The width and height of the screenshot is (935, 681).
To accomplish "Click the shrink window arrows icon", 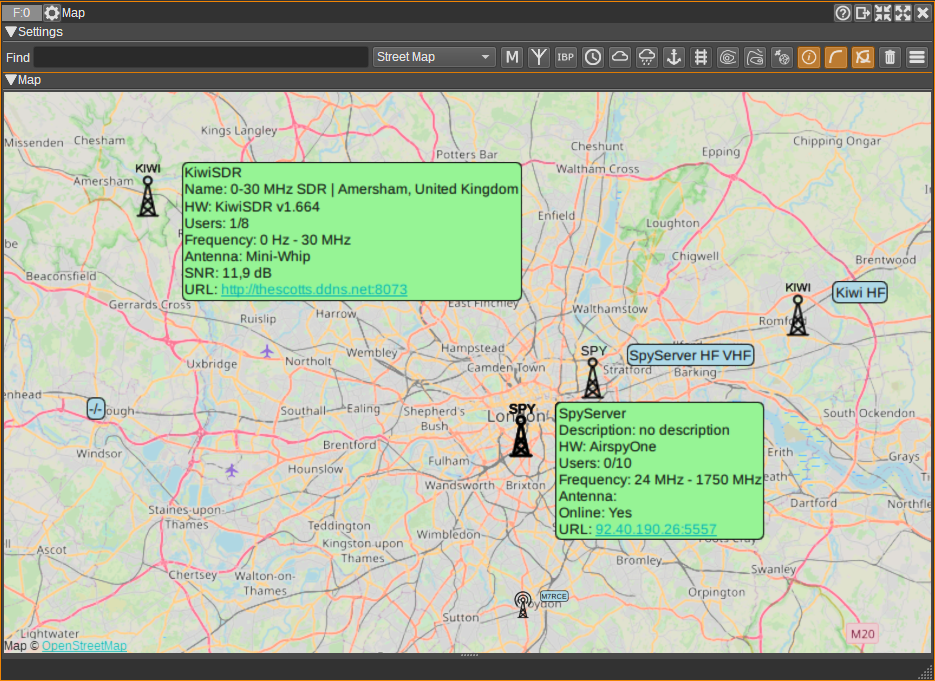I will click(883, 13).
